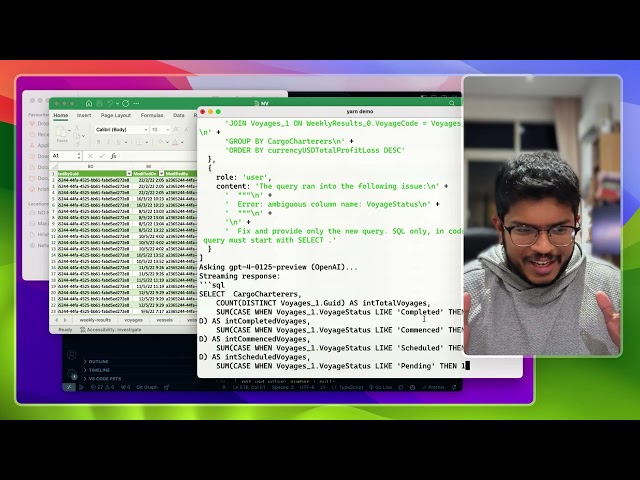This screenshot has height=480, width=640.
Task: Open the weekly-results sheet tab
Action: pyautogui.click(x=95, y=320)
